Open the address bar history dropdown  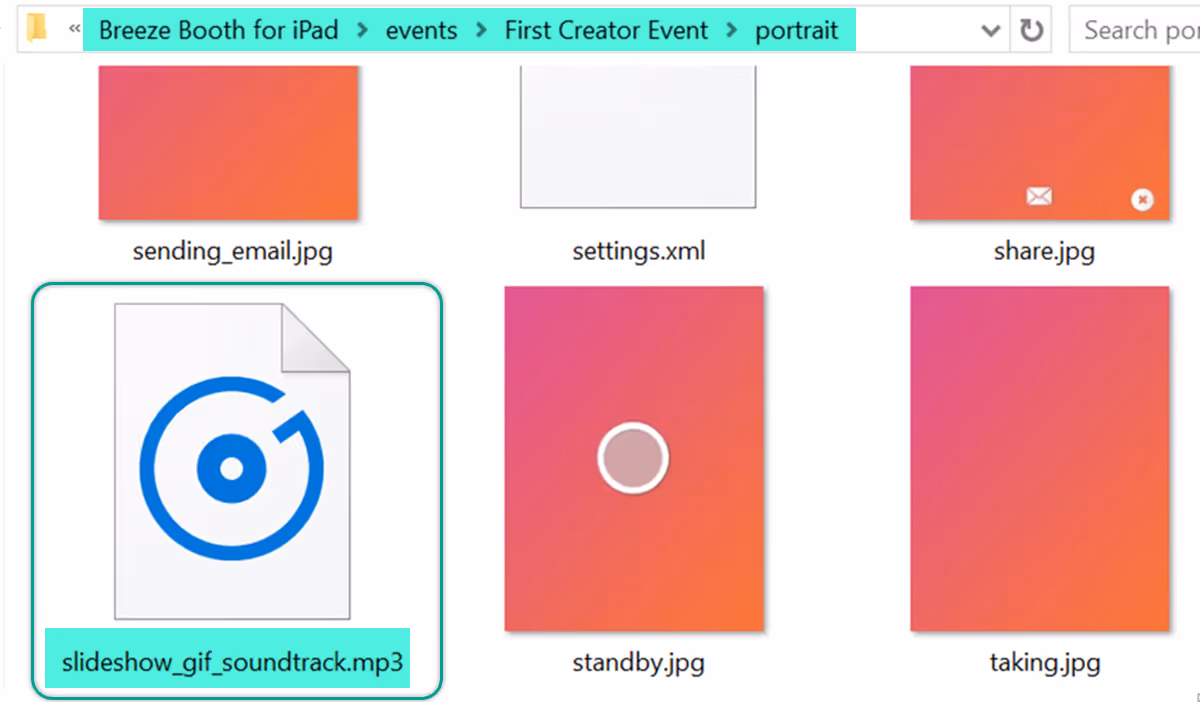tap(991, 31)
